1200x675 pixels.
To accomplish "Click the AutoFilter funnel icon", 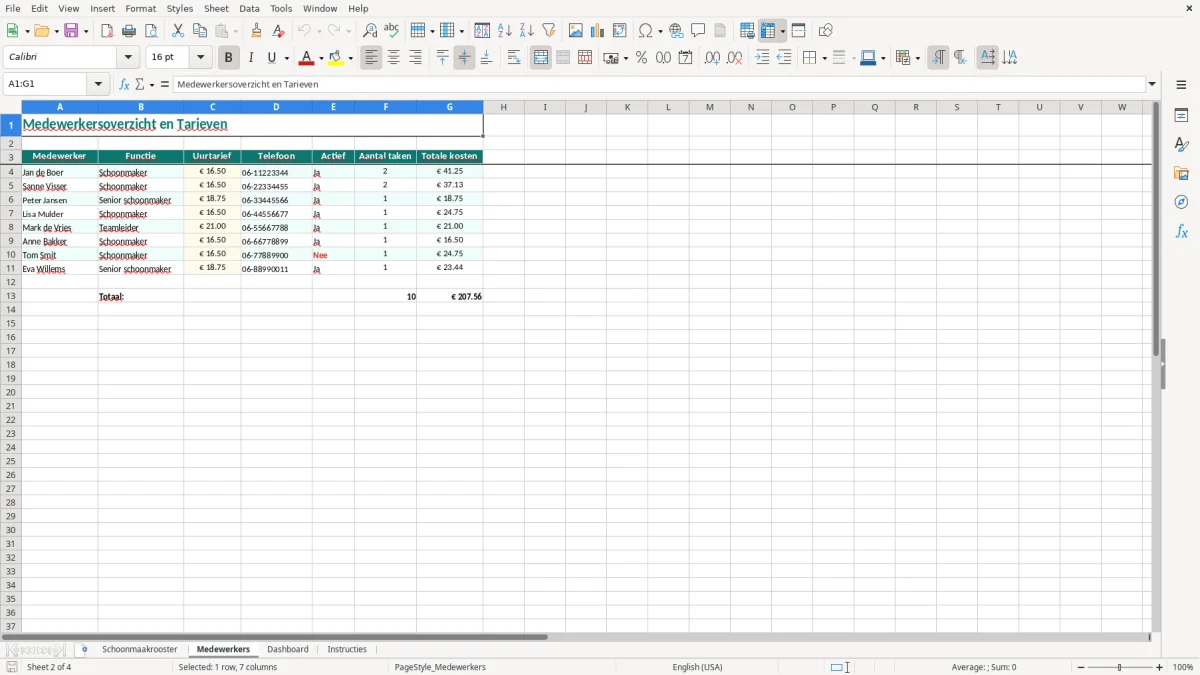I will tap(549, 31).
